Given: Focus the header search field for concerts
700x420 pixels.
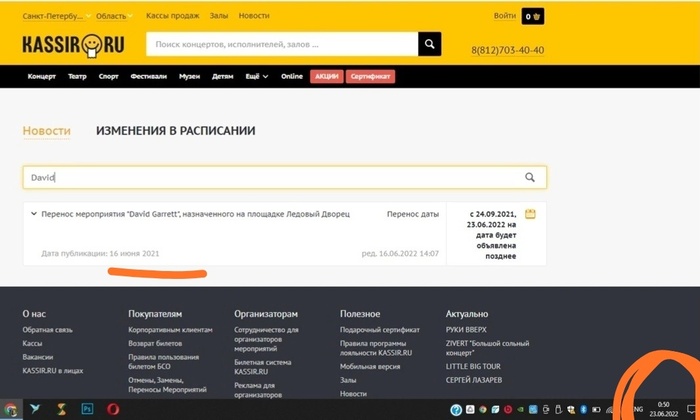Looking at the screenshot, I should (x=282, y=44).
